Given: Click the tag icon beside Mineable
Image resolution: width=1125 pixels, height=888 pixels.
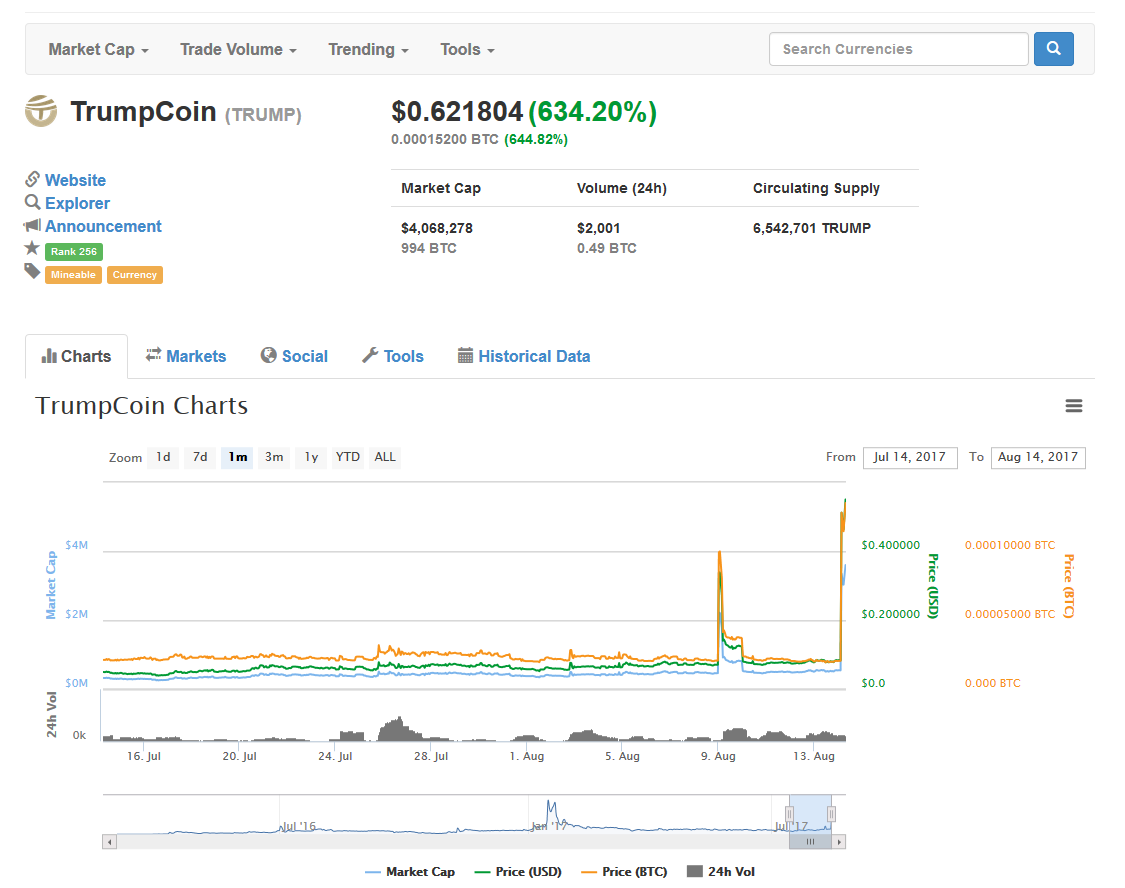Looking at the screenshot, I should [x=32, y=271].
